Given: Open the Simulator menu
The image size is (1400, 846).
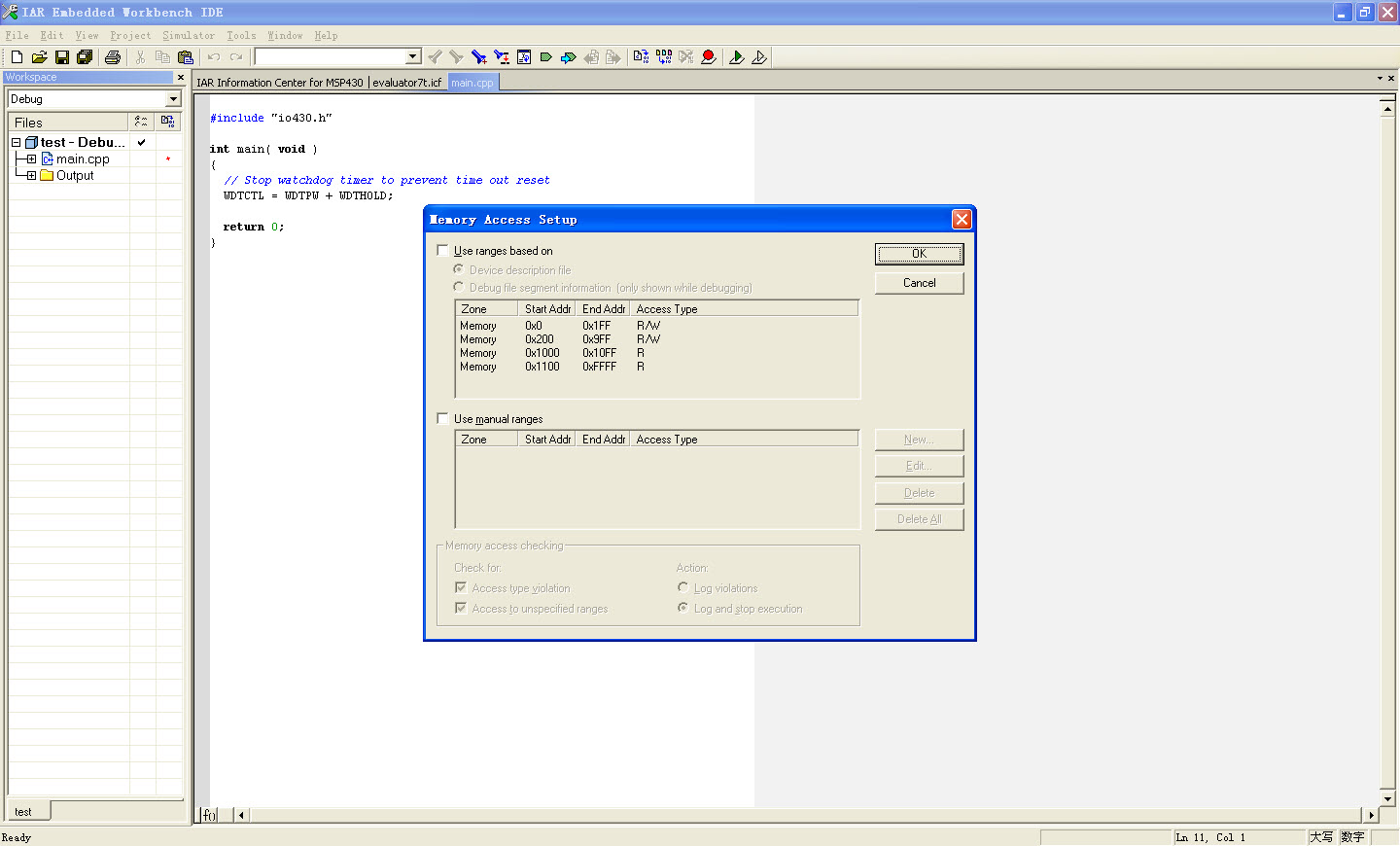Looking at the screenshot, I should pyautogui.click(x=189, y=35).
